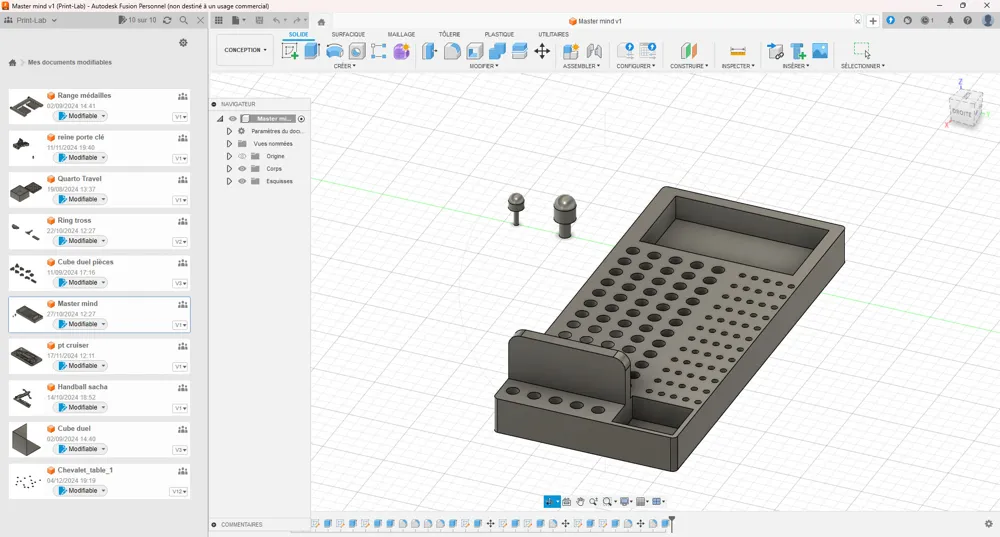Viewport: 1000px width, 537px height.
Task: Click the Insert Derive icon
Action: (775, 51)
